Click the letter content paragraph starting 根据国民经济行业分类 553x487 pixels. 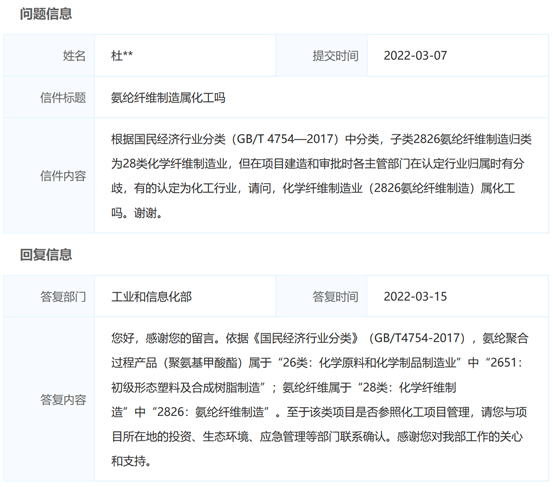pos(321,176)
